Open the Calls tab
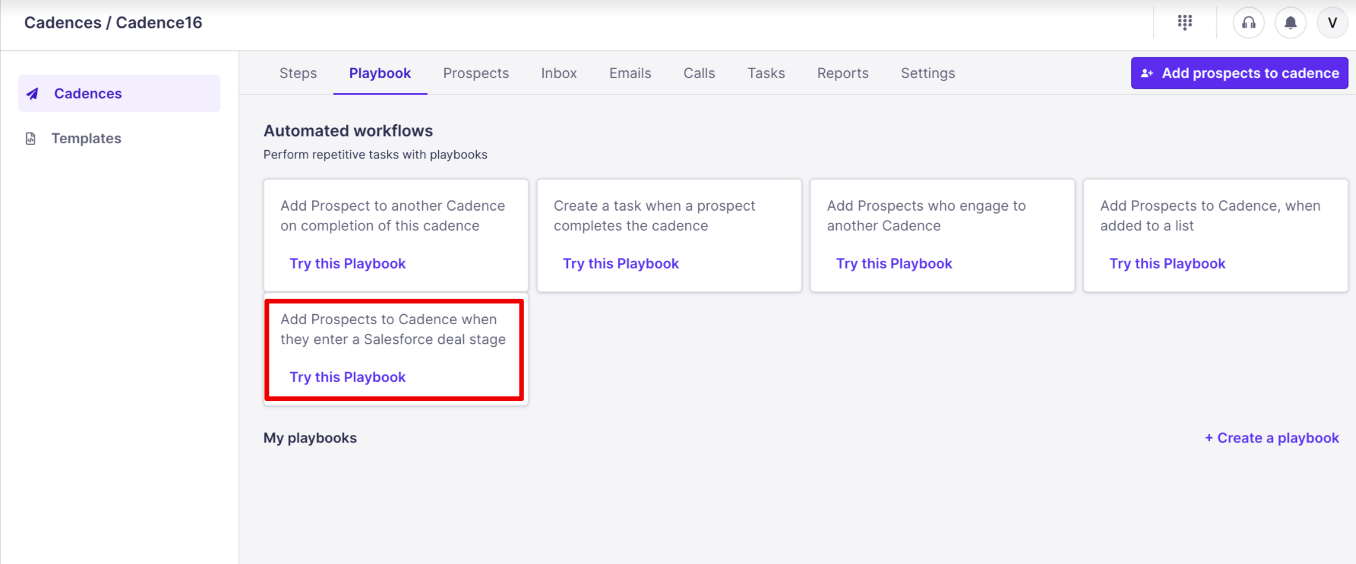 click(699, 73)
